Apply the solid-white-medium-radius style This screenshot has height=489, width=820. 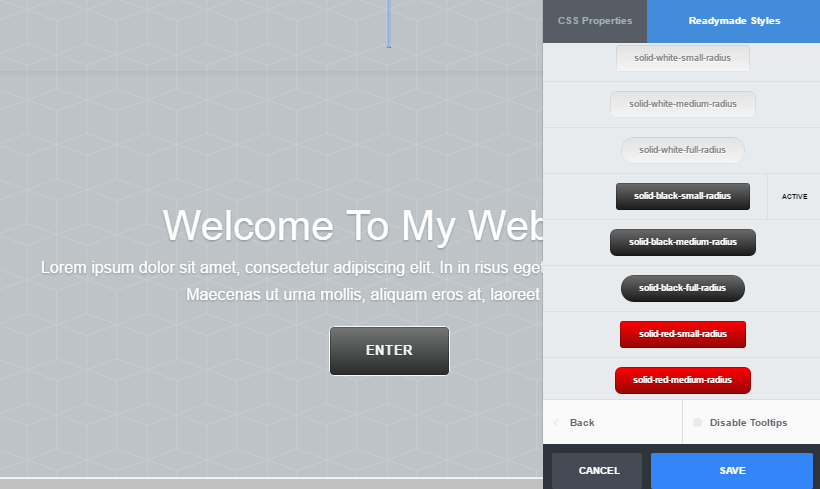(682, 104)
